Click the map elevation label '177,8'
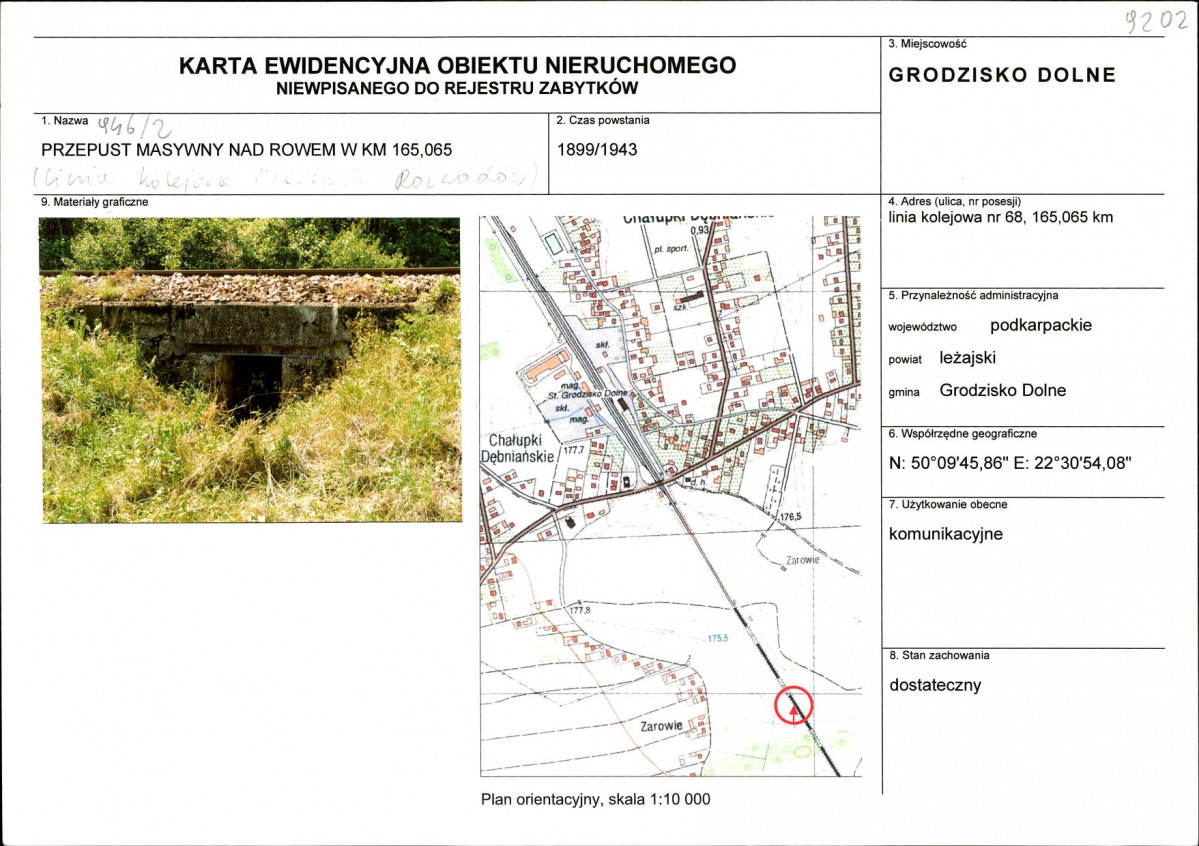Viewport: 1199px width, 846px height. coord(580,610)
